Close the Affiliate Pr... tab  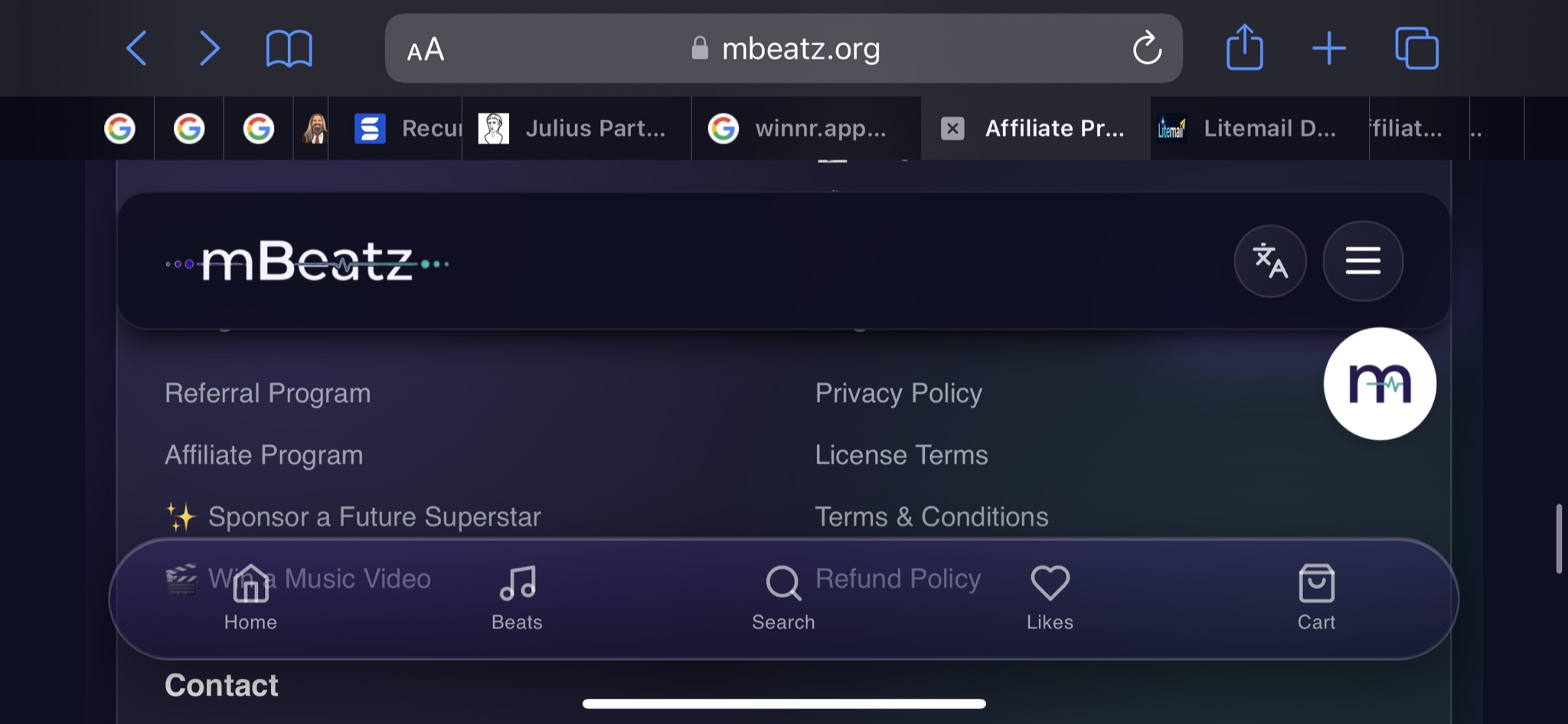click(x=952, y=128)
